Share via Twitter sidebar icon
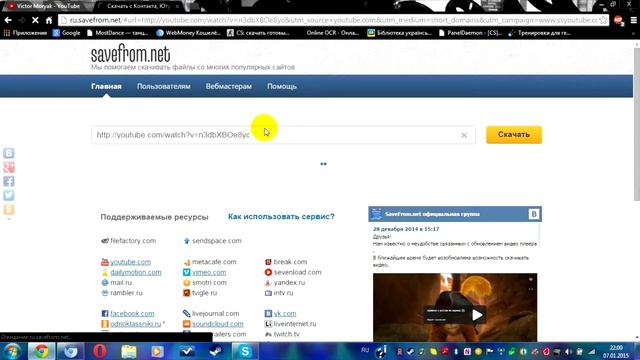Screen dimensions: 640x360 (x=9, y=195)
